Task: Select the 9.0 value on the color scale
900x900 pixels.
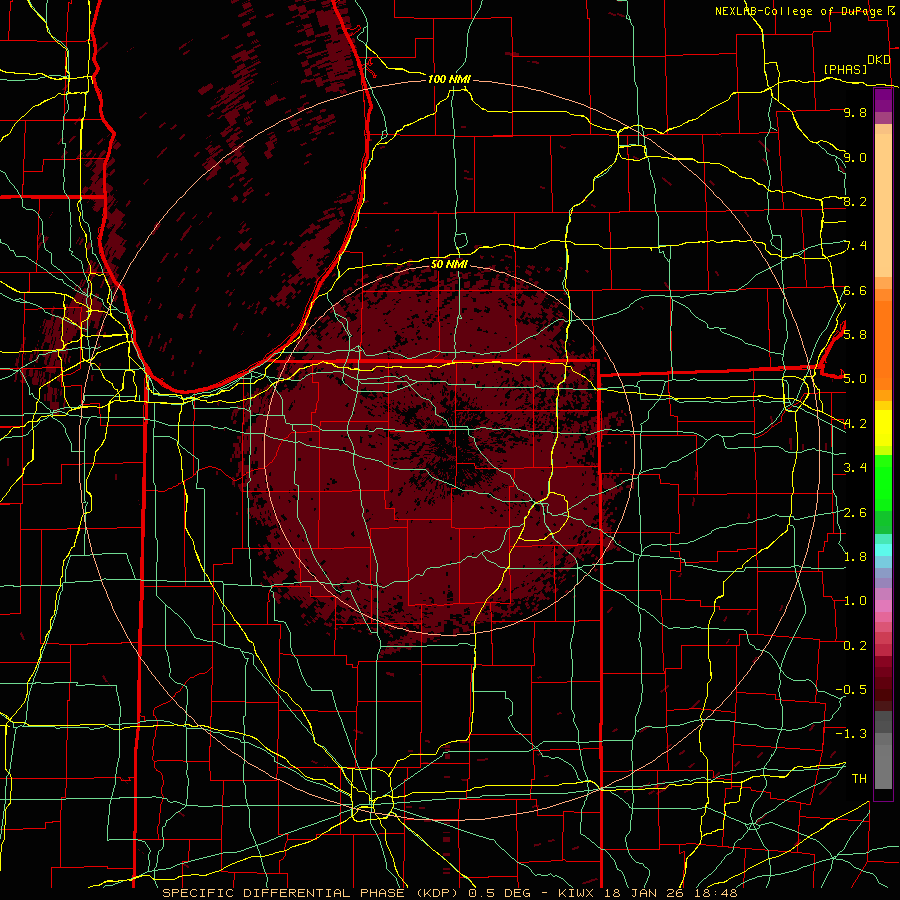Action: [x=855, y=158]
